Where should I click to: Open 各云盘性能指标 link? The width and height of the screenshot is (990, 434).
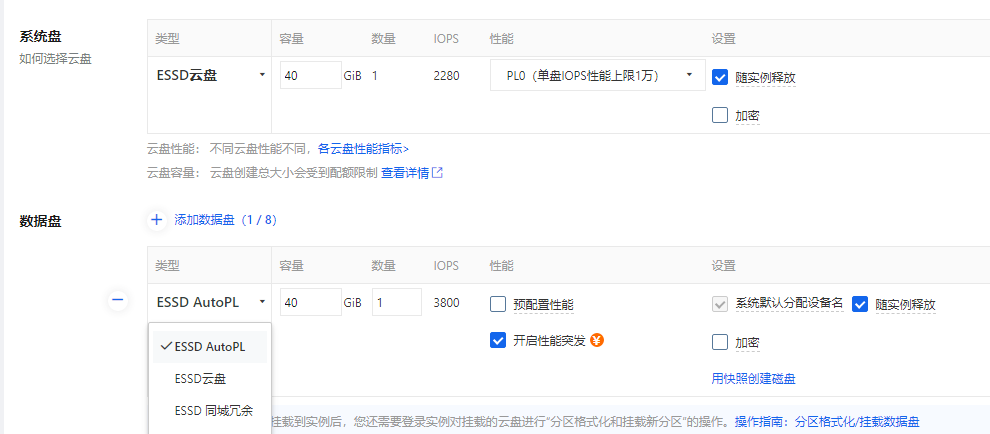point(363,148)
